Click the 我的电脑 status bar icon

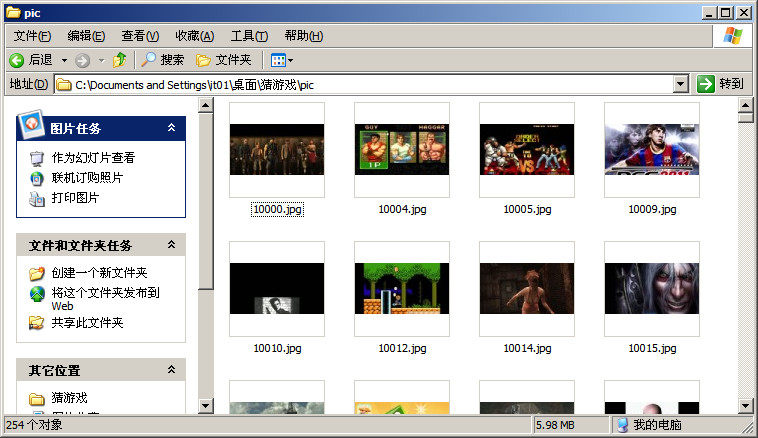click(624, 425)
